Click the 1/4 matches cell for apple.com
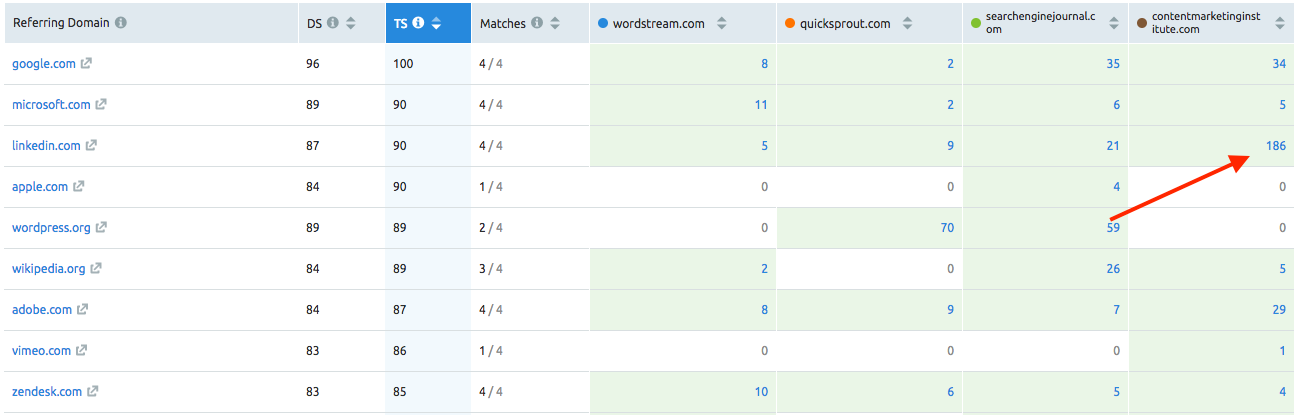Viewport: 1301px width, 415px height. click(491, 187)
